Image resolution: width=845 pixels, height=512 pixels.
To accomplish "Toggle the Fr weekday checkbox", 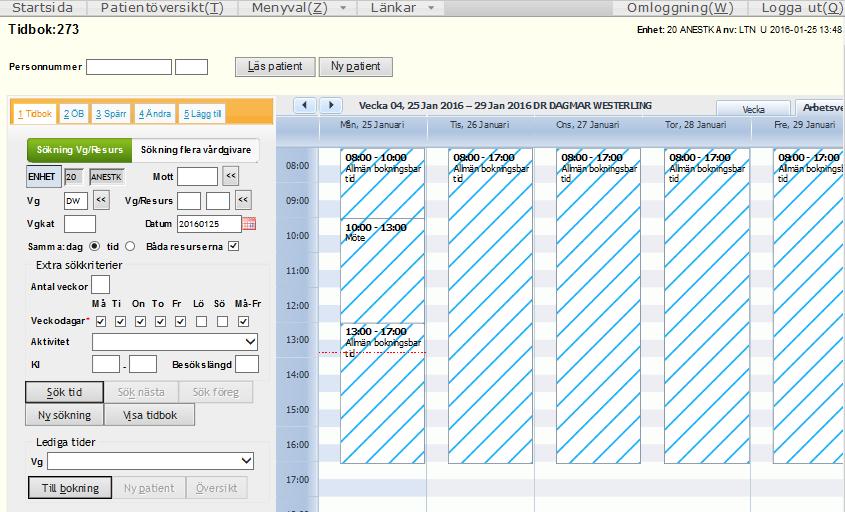I will point(181,321).
